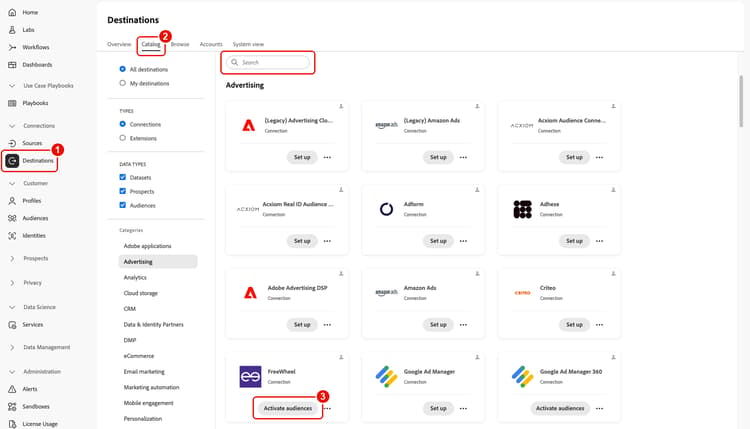The width and height of the screenshot is (750, 429).
Task: Click FreeWheel logo thumbnail
Action: pyautogui.click(x=250, y=376)
